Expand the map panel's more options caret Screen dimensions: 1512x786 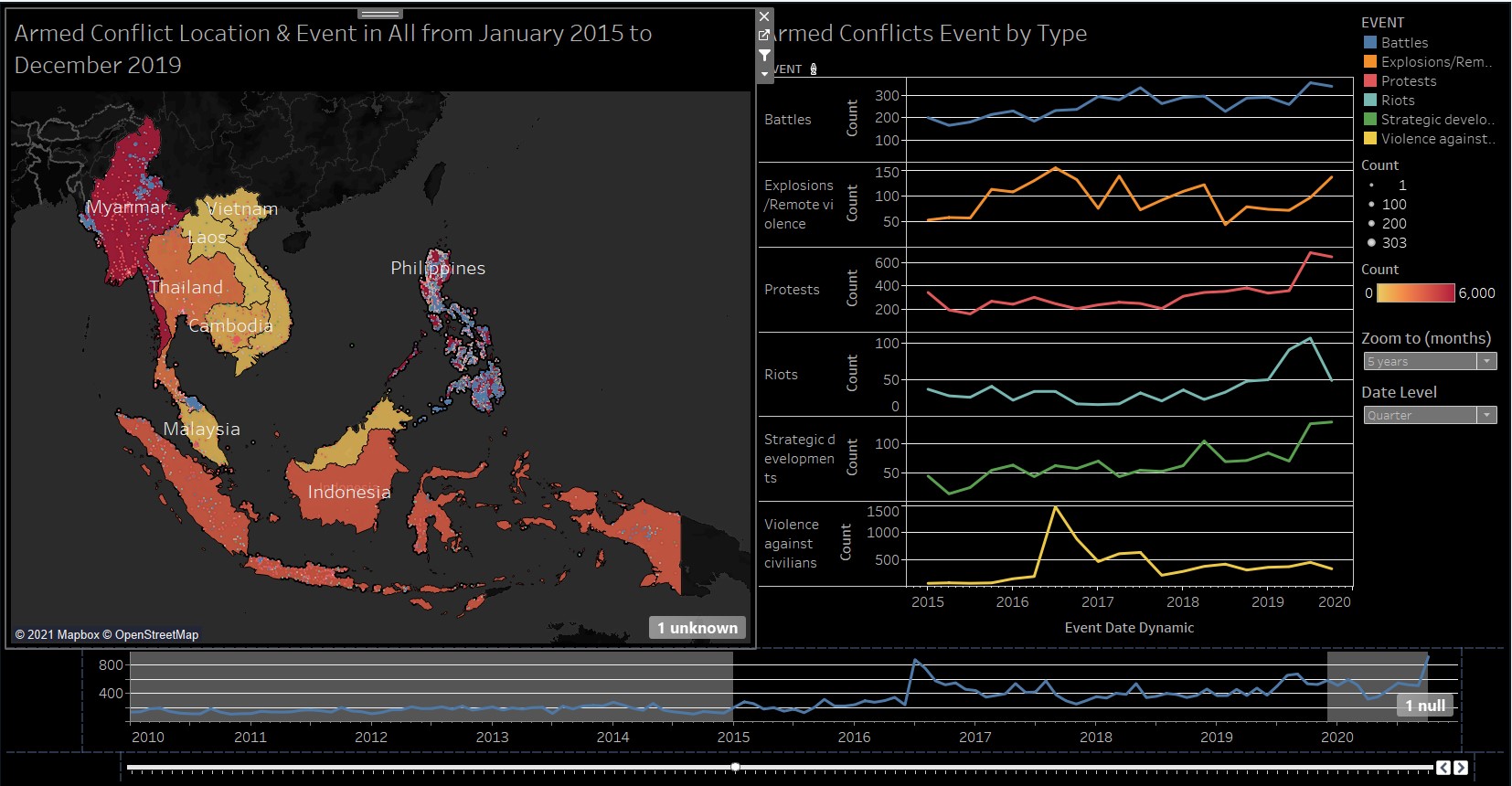(x=764, y=74)
